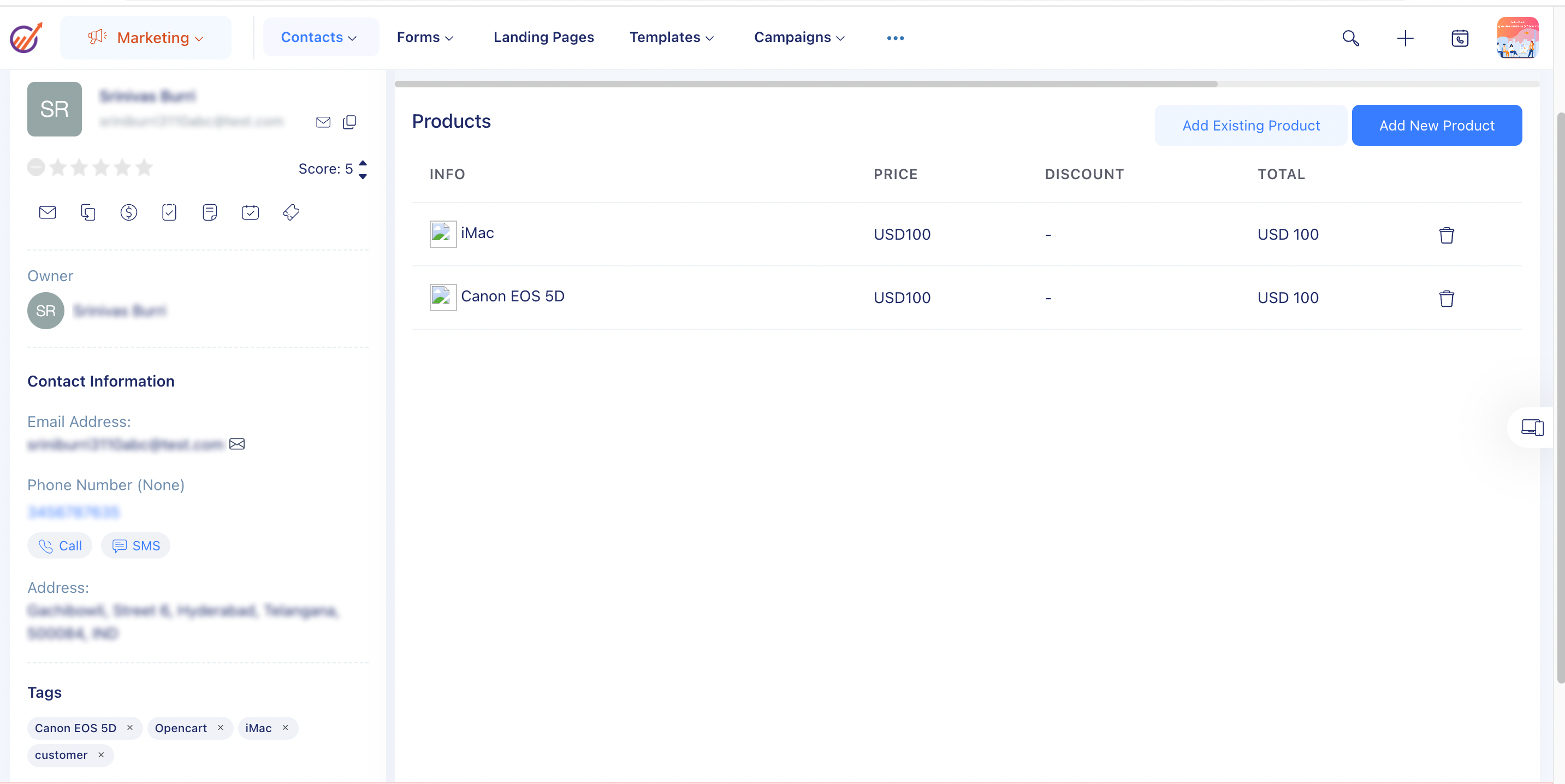The image size is (1565, 784).
Task: Click the note icon in contact actions
Action: (210, 212)
